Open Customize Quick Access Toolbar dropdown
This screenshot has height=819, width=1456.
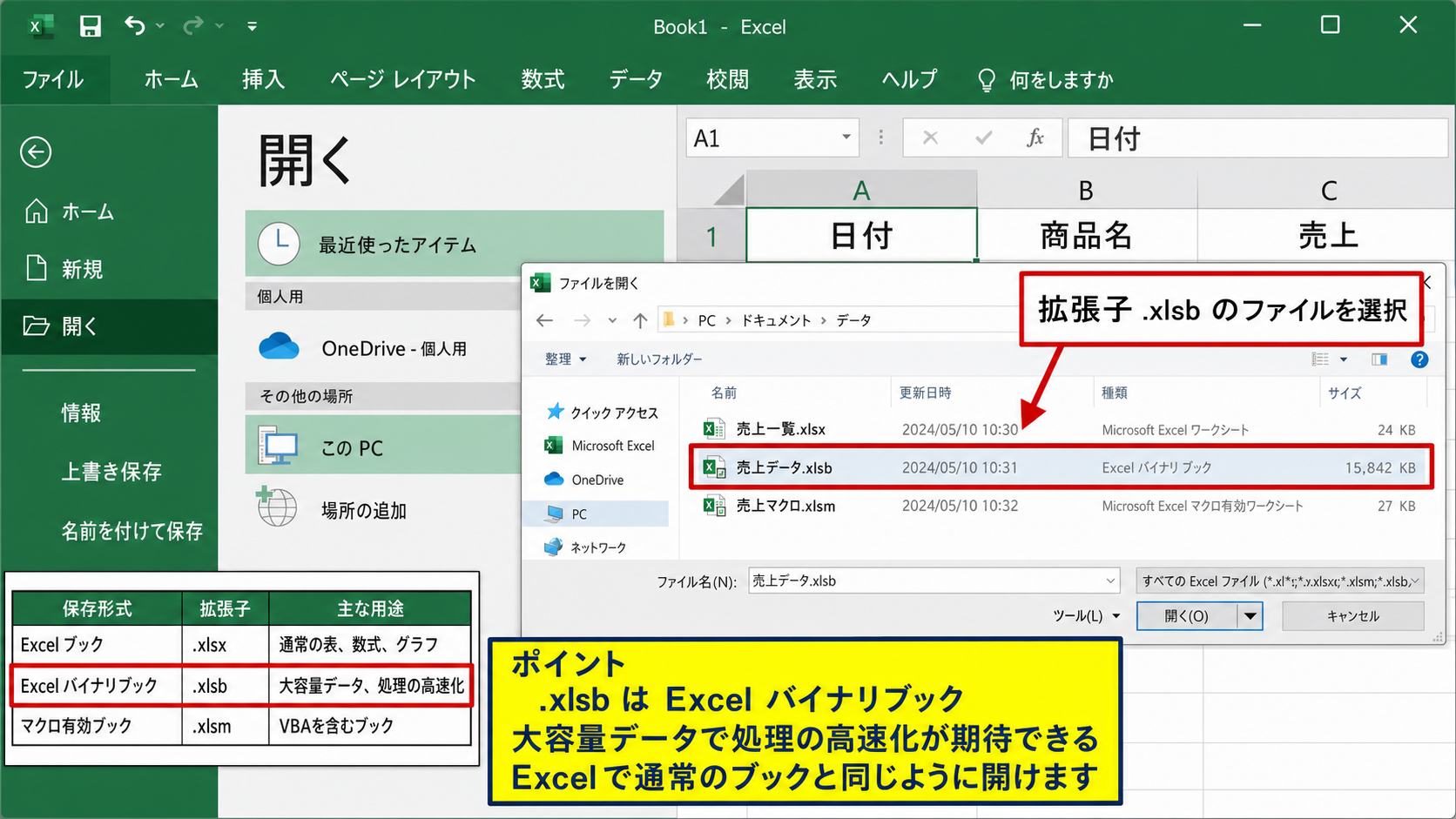click(x=252, y=27)
